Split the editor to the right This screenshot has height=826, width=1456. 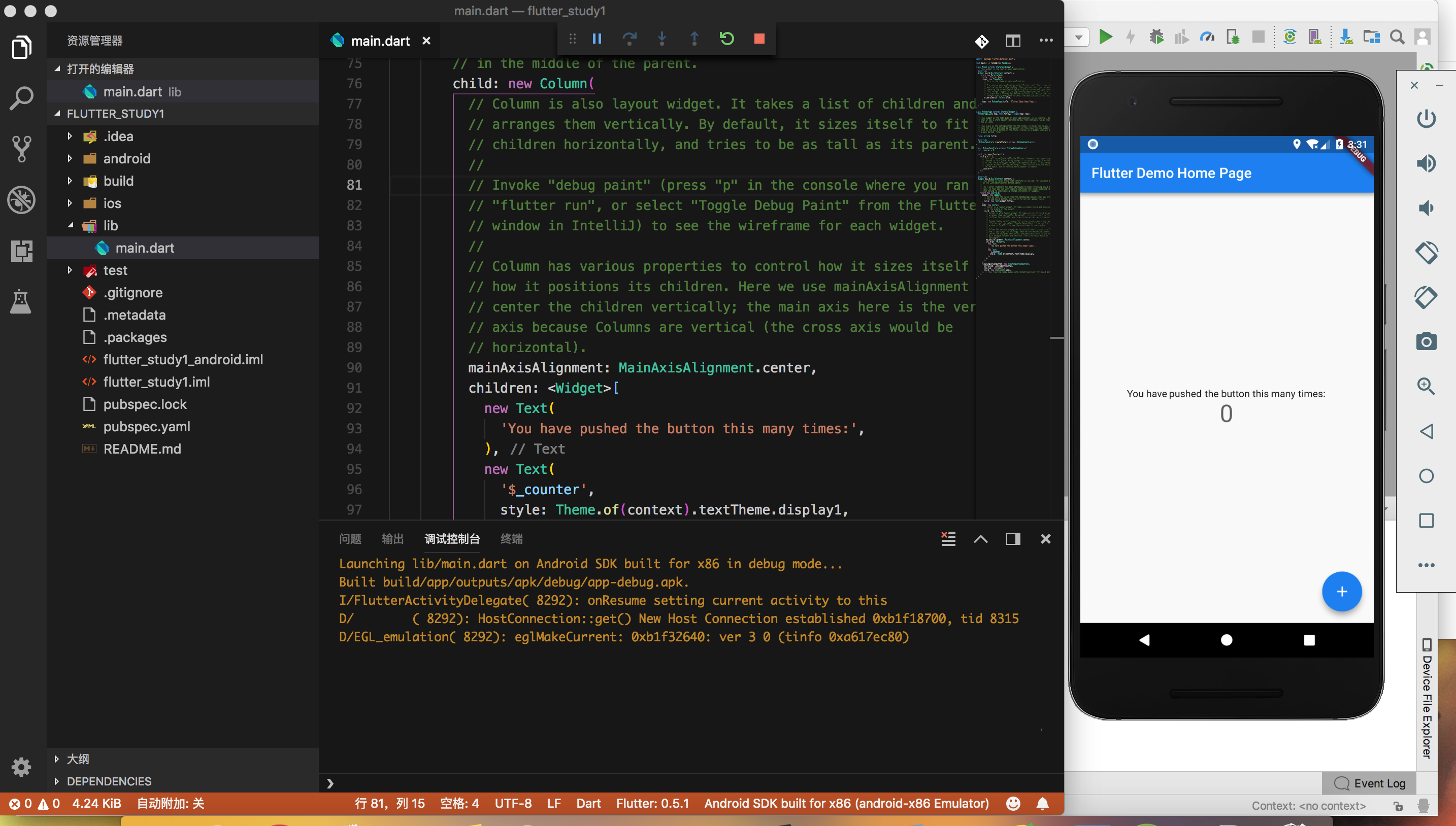1013,41
